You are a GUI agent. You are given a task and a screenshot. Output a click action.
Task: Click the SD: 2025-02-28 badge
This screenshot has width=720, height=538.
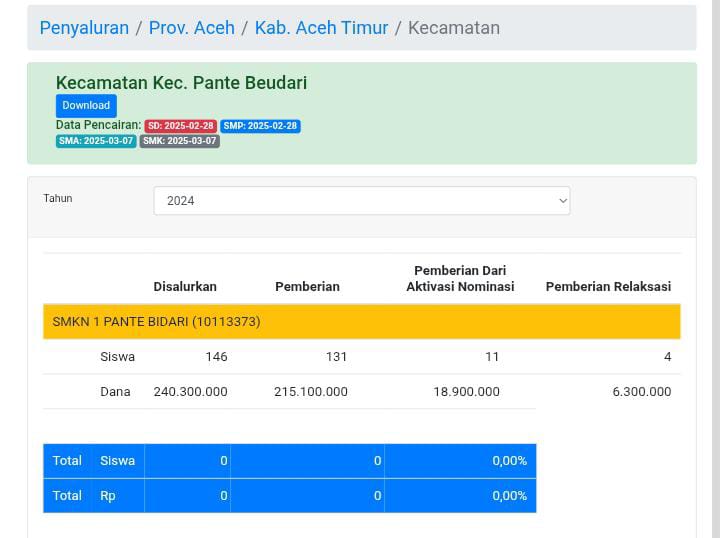coord(181,126)
